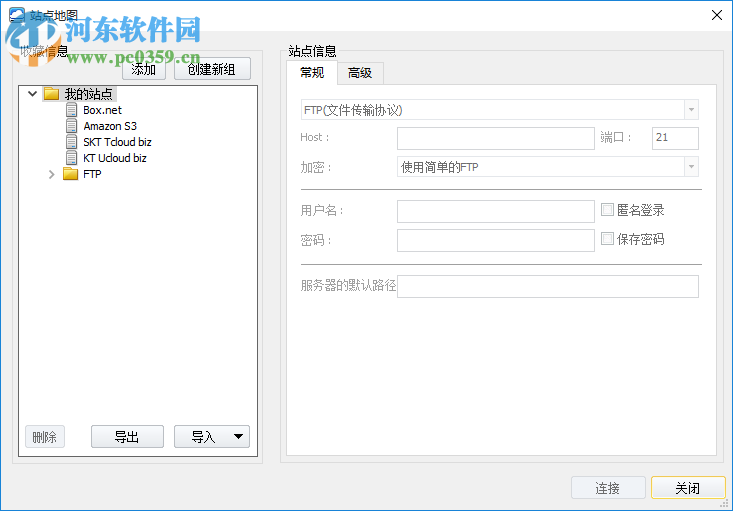
Task: Expand the FTP folder node
Action: click(51, 174)
